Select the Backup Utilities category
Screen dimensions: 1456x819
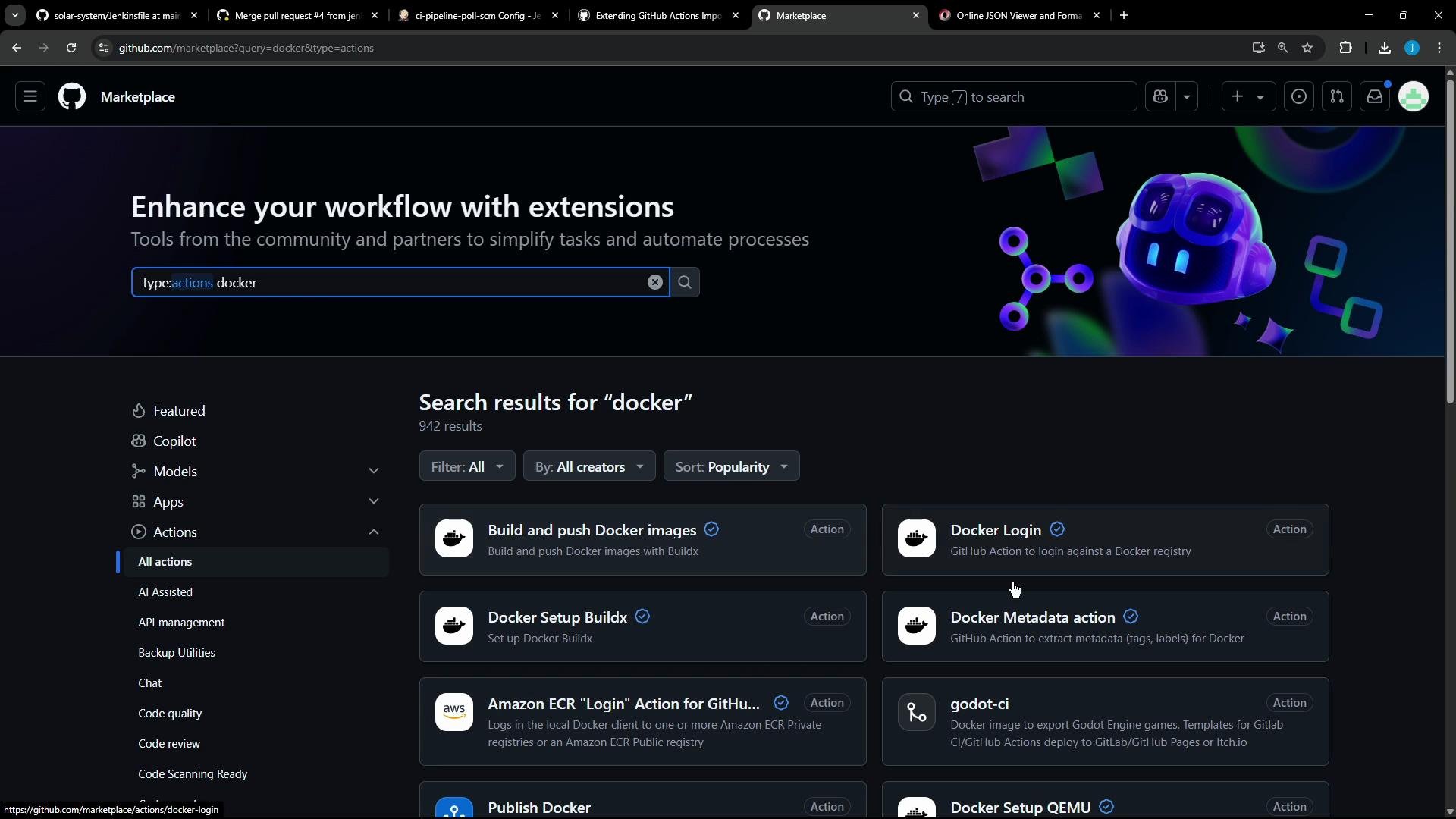[177, 653]
